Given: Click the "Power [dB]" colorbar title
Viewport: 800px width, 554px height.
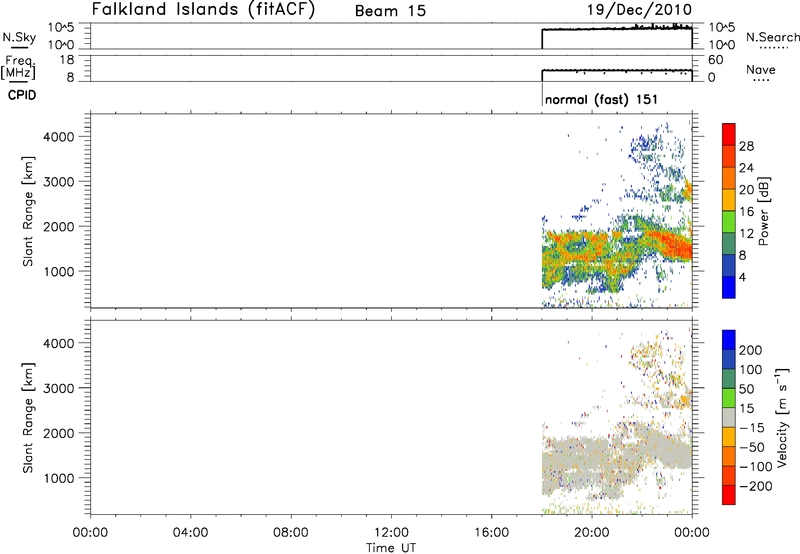Looking at the screenshot, I should [764, 211].
